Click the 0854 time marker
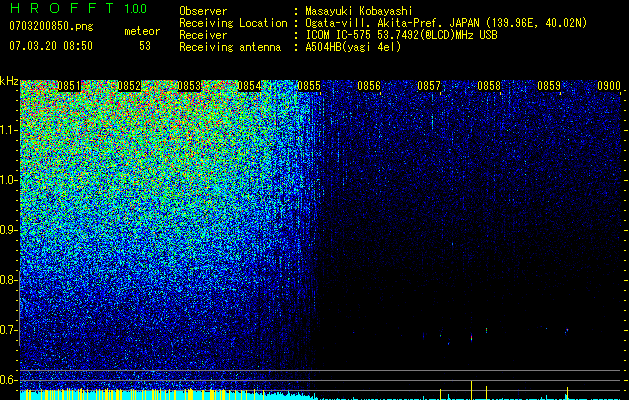The width and height of the screenshot is (629, 400). tap(249, 86)
